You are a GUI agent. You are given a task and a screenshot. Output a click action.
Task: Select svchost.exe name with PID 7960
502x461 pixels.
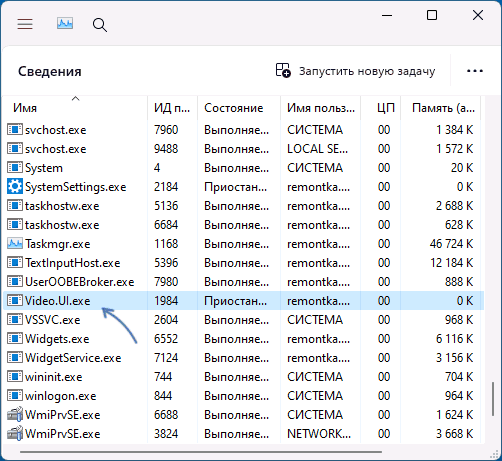pos(56,130)
